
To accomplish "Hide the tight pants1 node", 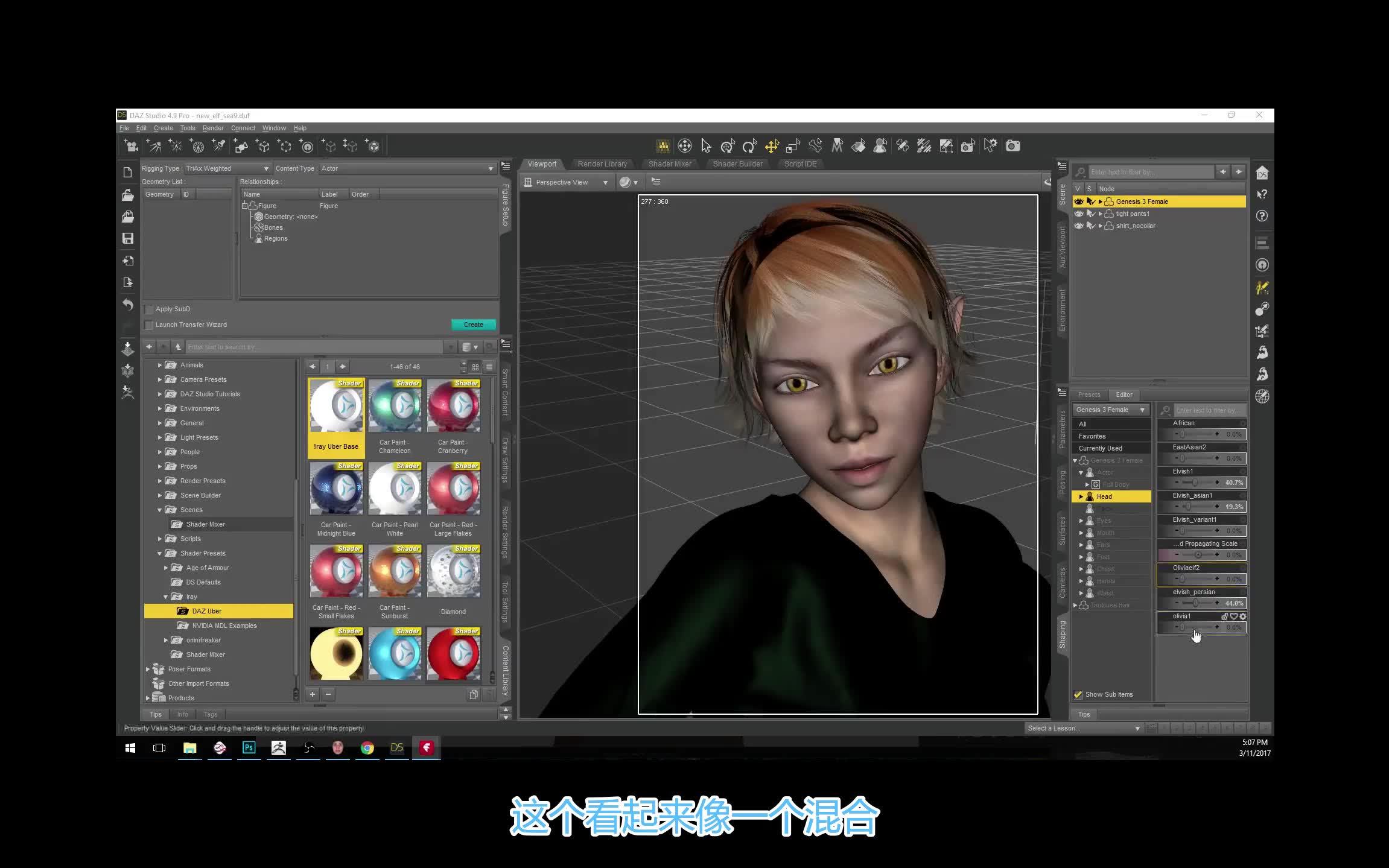I will (1079, 214).
